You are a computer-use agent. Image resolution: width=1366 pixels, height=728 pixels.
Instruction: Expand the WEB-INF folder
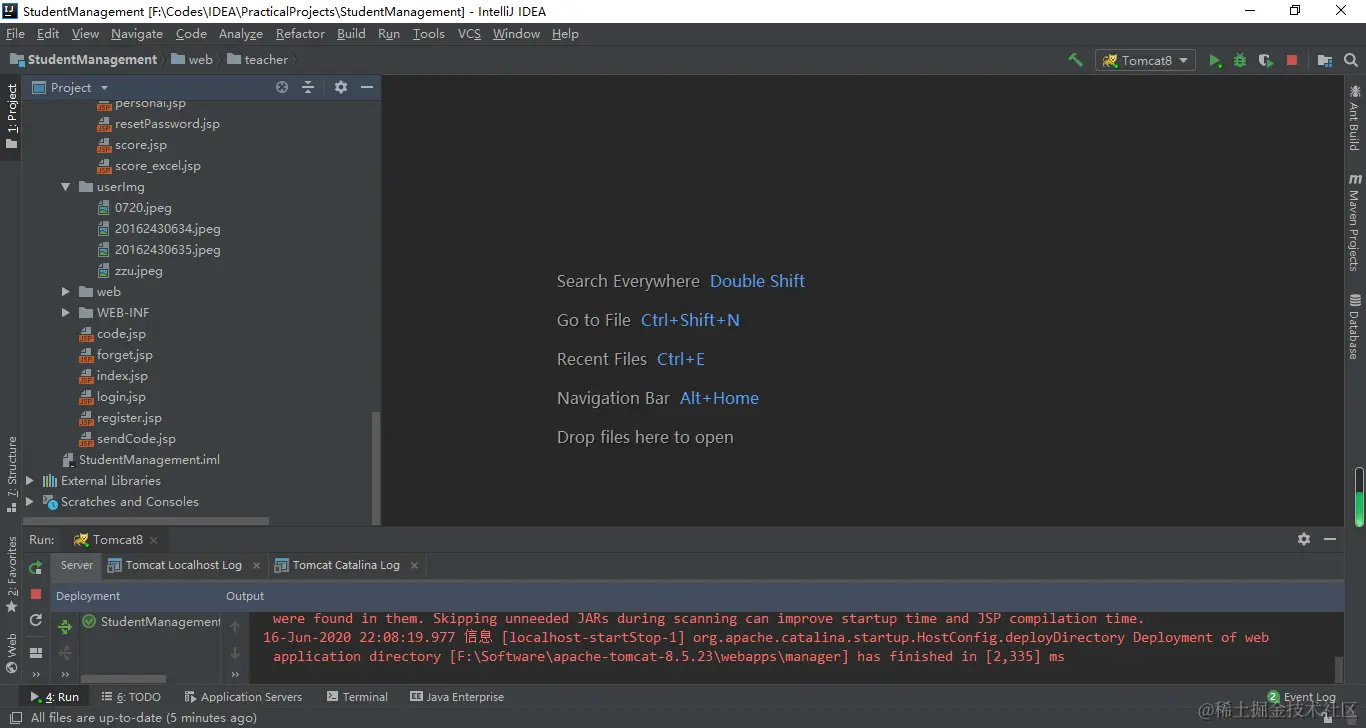point(66,313)
